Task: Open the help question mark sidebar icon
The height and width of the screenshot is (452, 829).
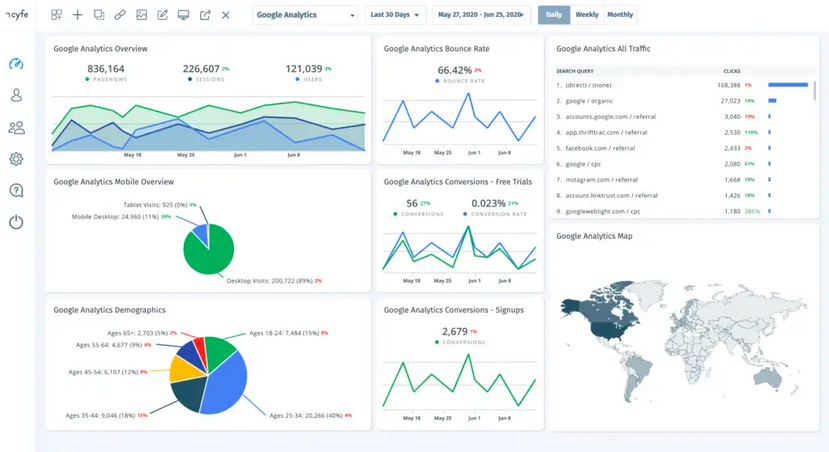Action: [x=16, y=190]
